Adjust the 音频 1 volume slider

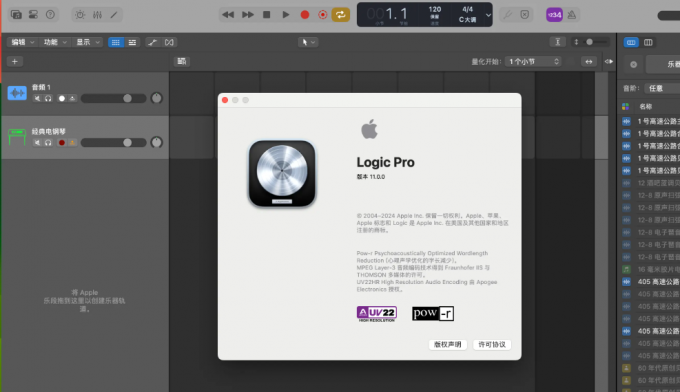(x=114, y=98)
